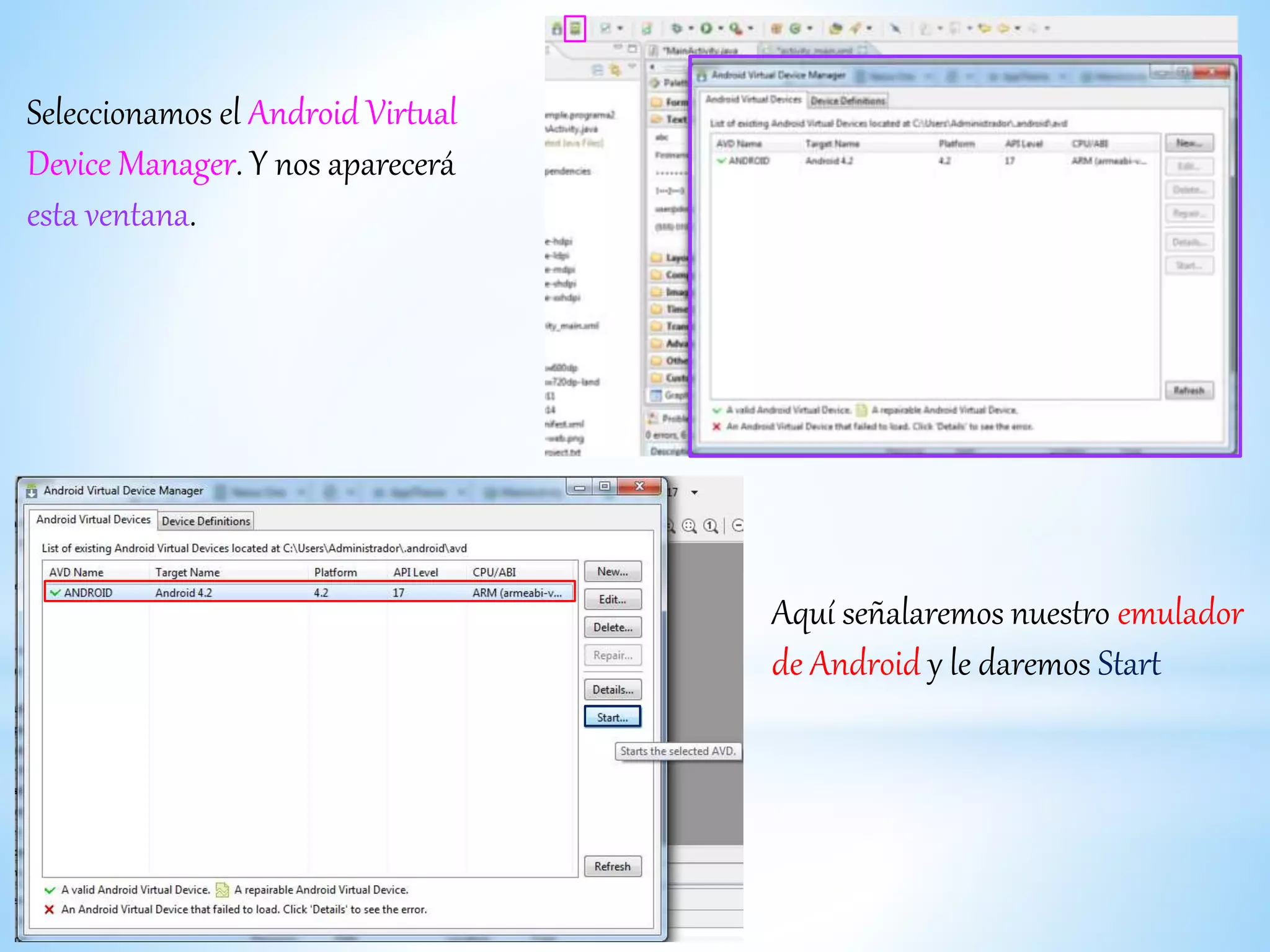The image size is (1270, 952).
Task: Expand the Search dropdown arrow
Action: coord(869,29)
